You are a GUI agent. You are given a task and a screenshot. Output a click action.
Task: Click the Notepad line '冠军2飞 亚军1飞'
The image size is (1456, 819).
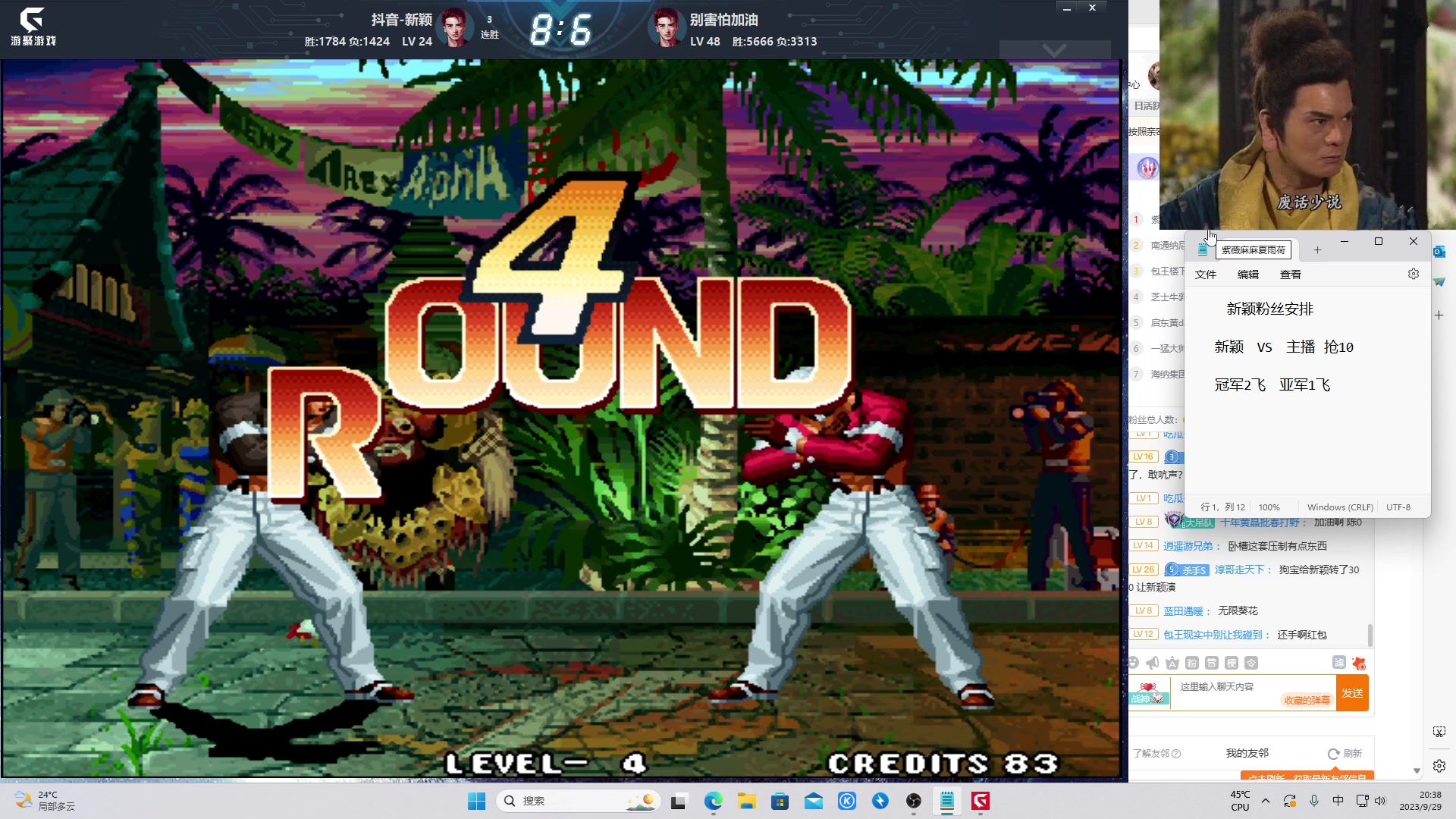point(1272,384)
